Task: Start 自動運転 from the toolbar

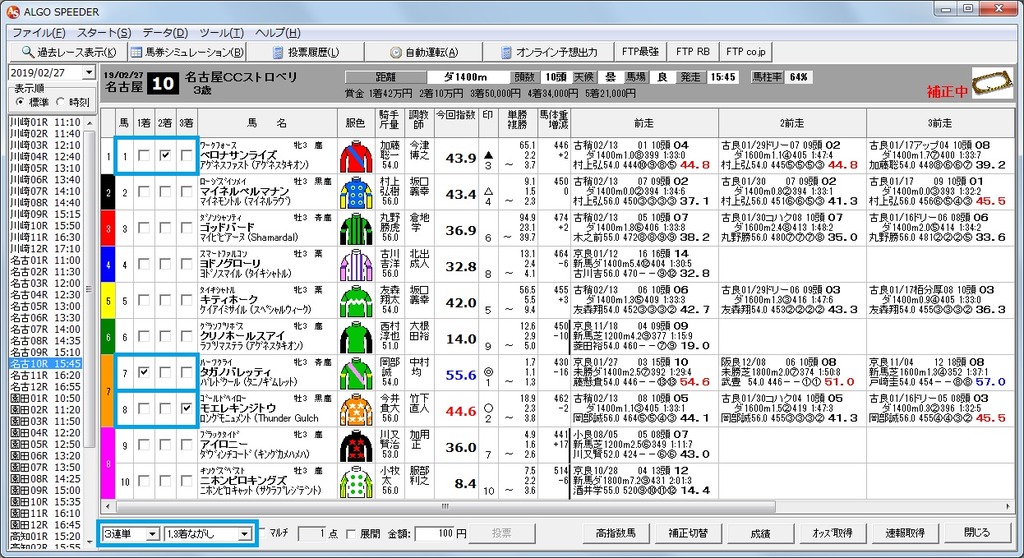Action: (423, 52)
